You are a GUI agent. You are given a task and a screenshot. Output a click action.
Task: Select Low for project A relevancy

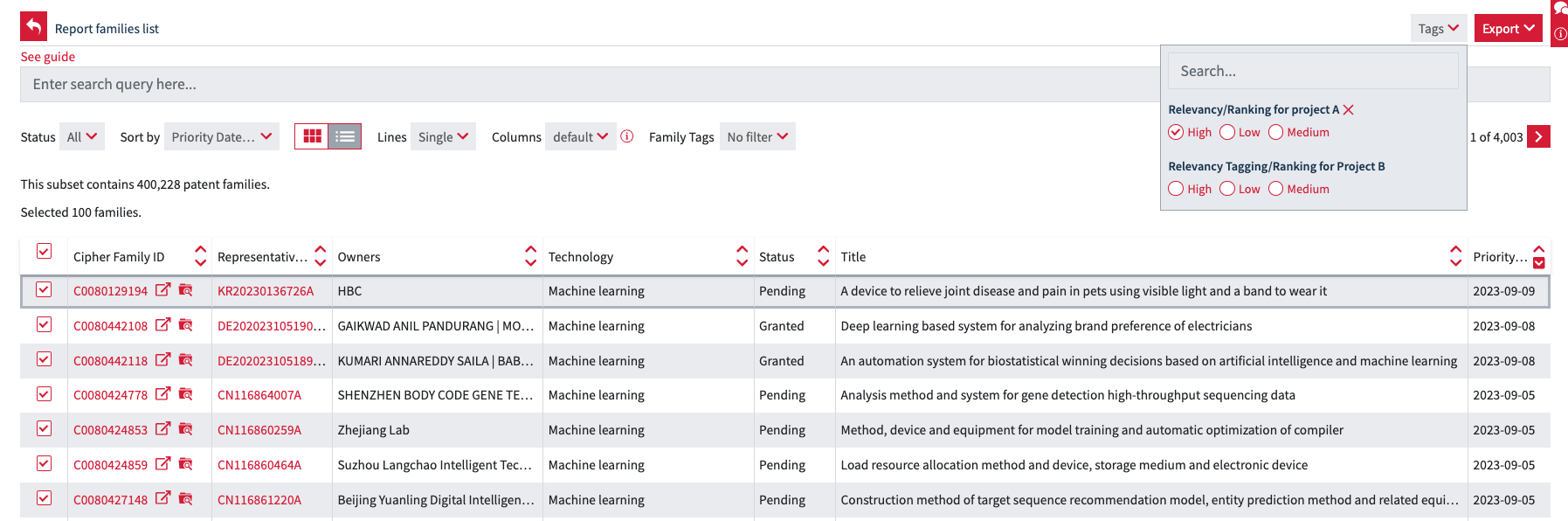(1227, 132)
